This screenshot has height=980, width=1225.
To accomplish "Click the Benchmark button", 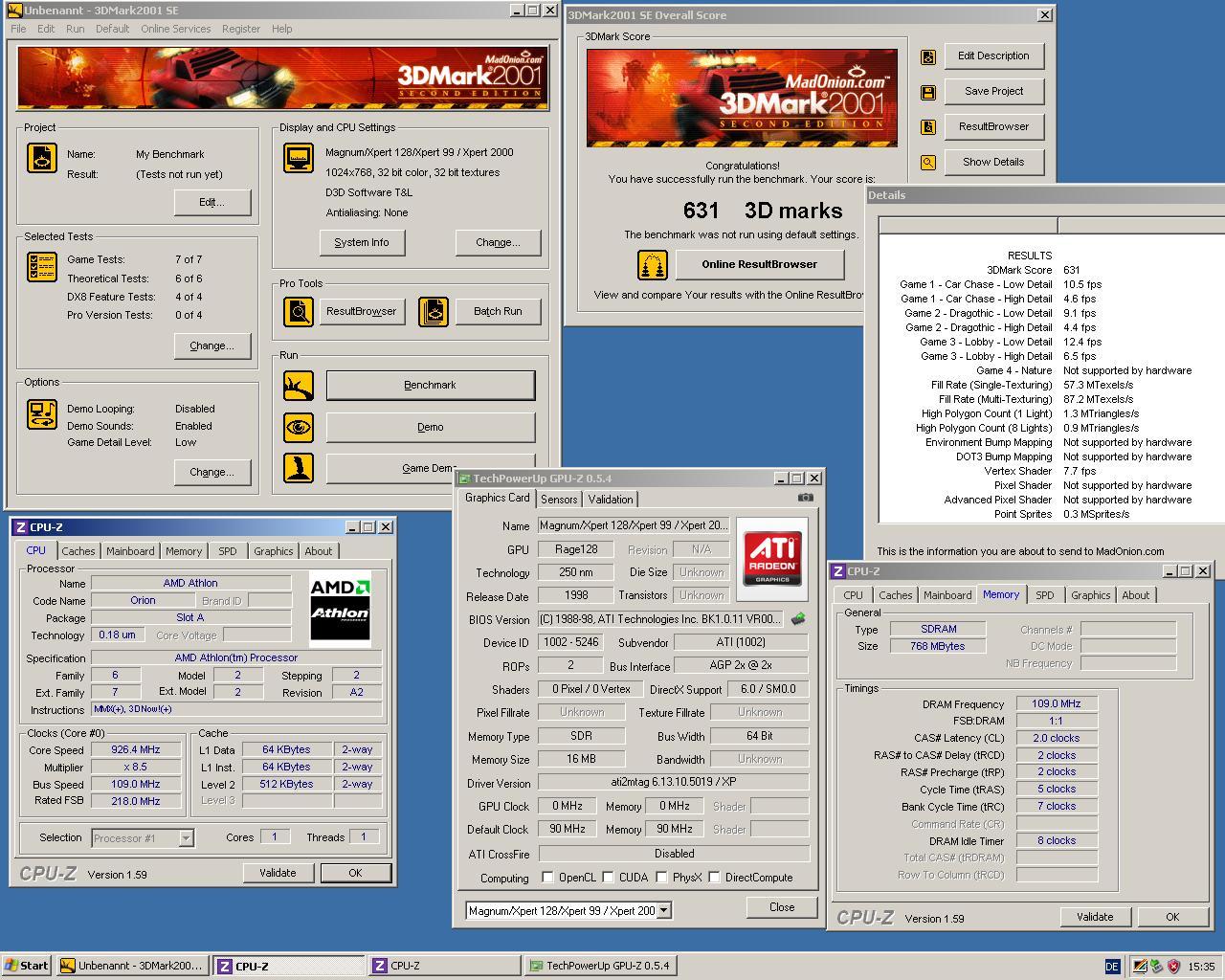I will pos(431,386).
